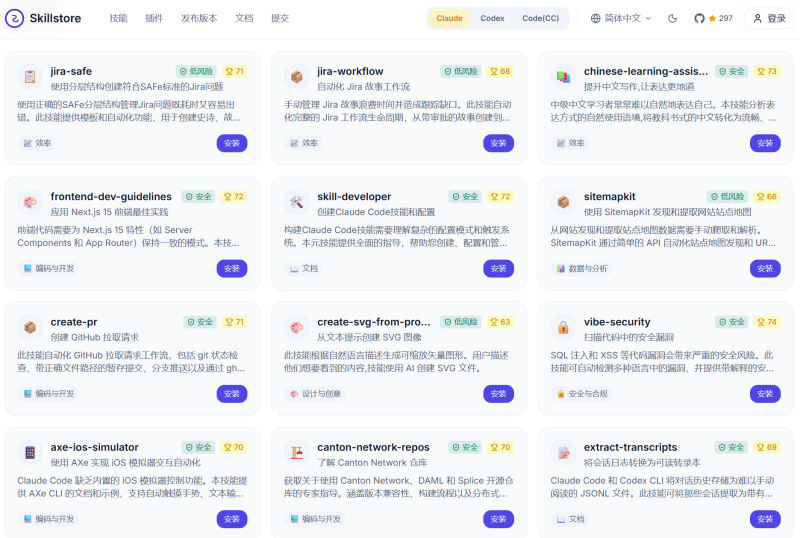Click the subtitle 创建 GitHub 拉取请求
Image resolution: width=800 pixels, height=538 pixels.
[x=94, y=337]
